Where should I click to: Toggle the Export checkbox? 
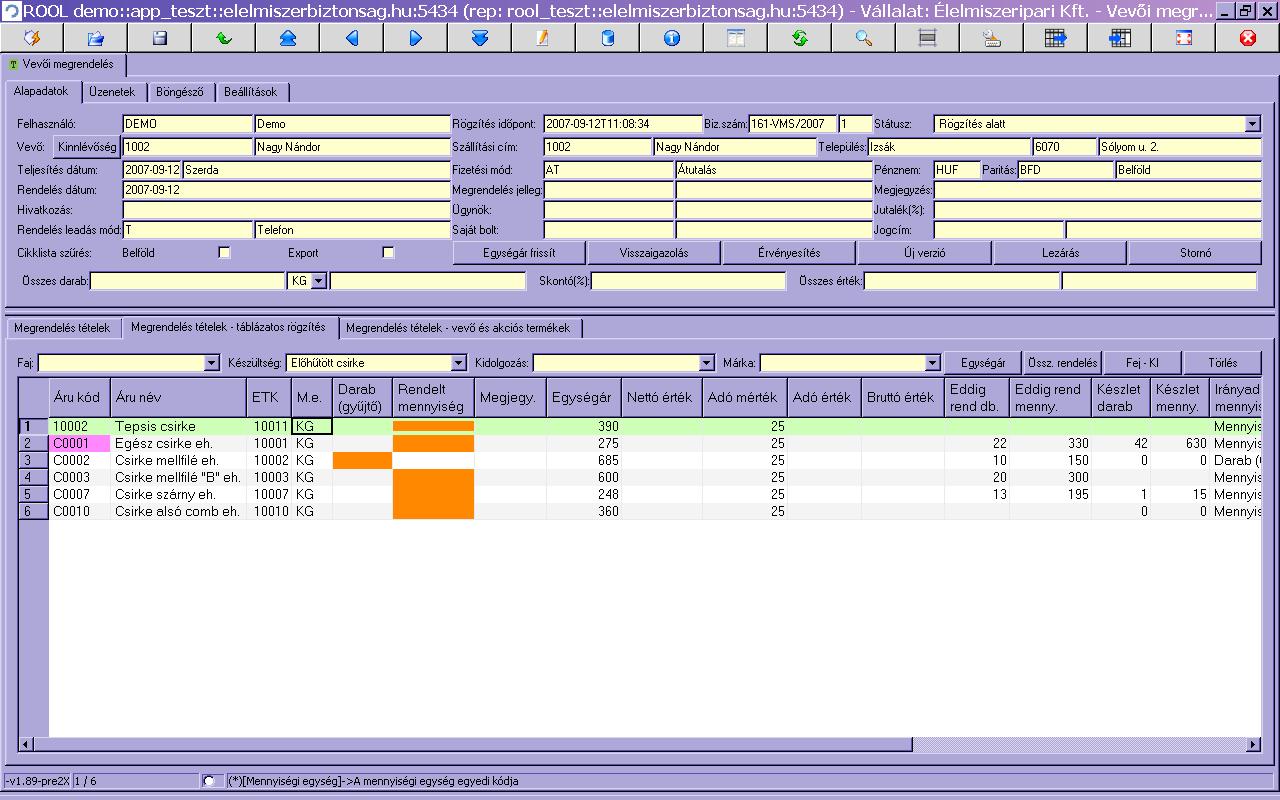coord(388,253)
